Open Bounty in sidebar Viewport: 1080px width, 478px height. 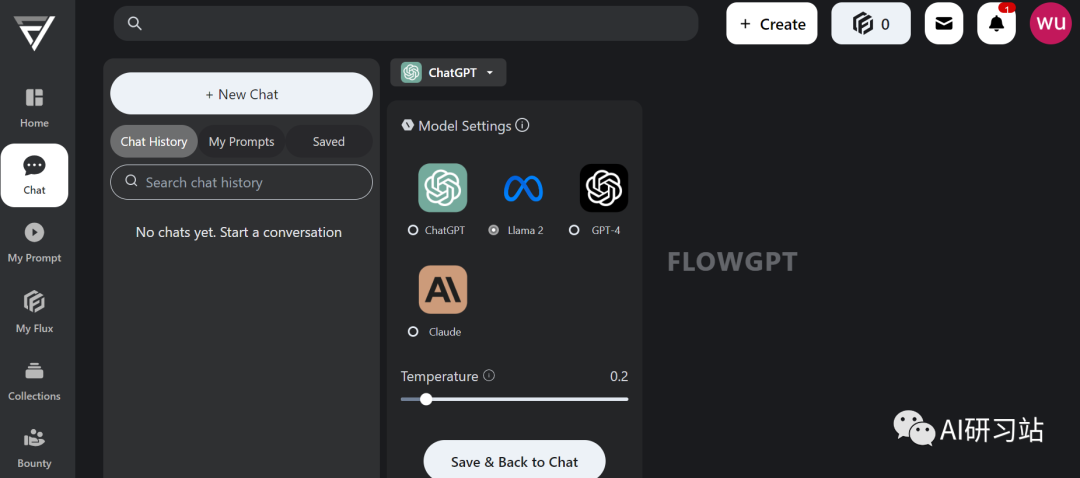pos(34,448)
